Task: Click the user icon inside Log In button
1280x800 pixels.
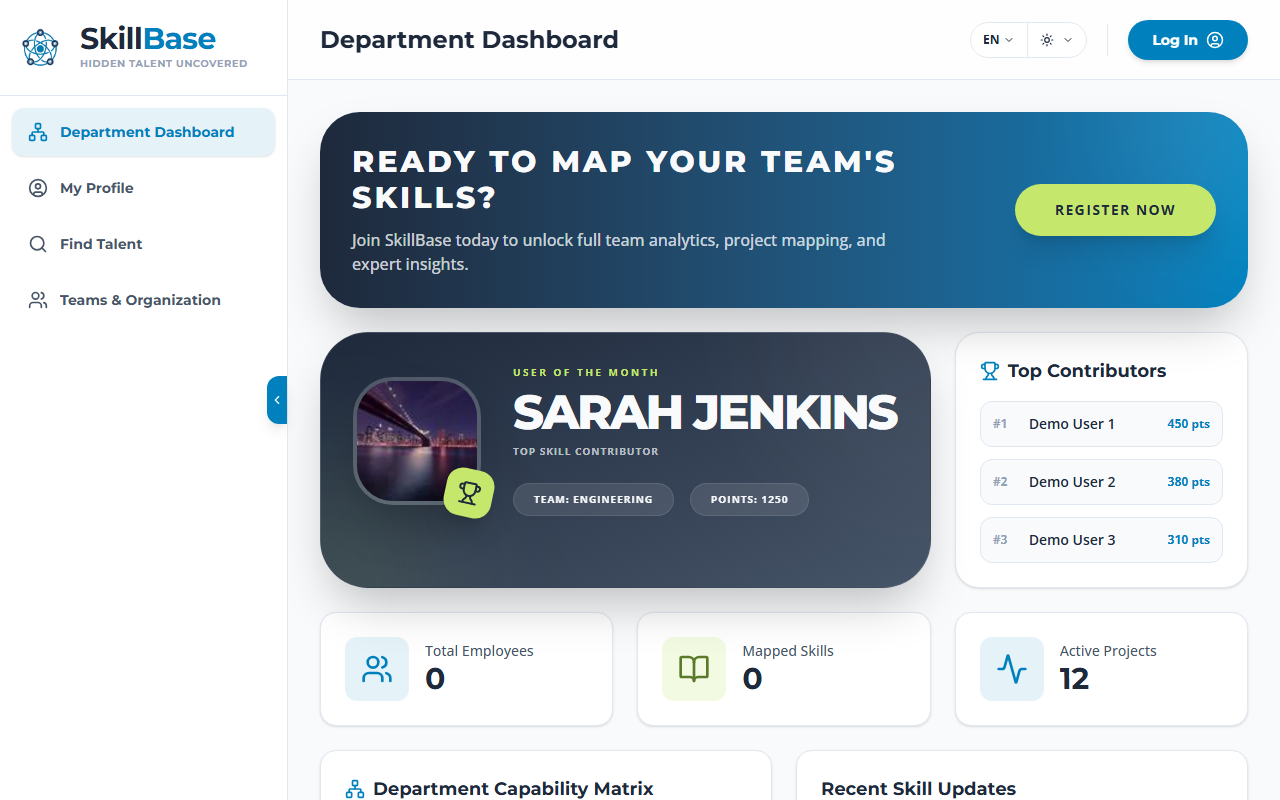Action: pyautogui.click(x=1215, y=40)
